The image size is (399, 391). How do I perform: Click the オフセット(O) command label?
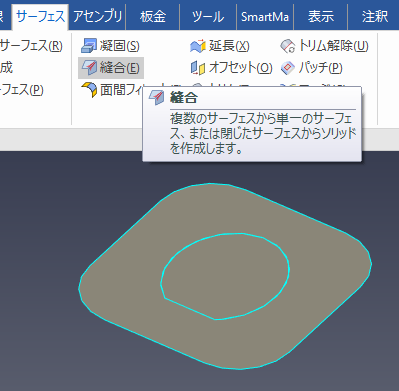(x=241, y=68)
